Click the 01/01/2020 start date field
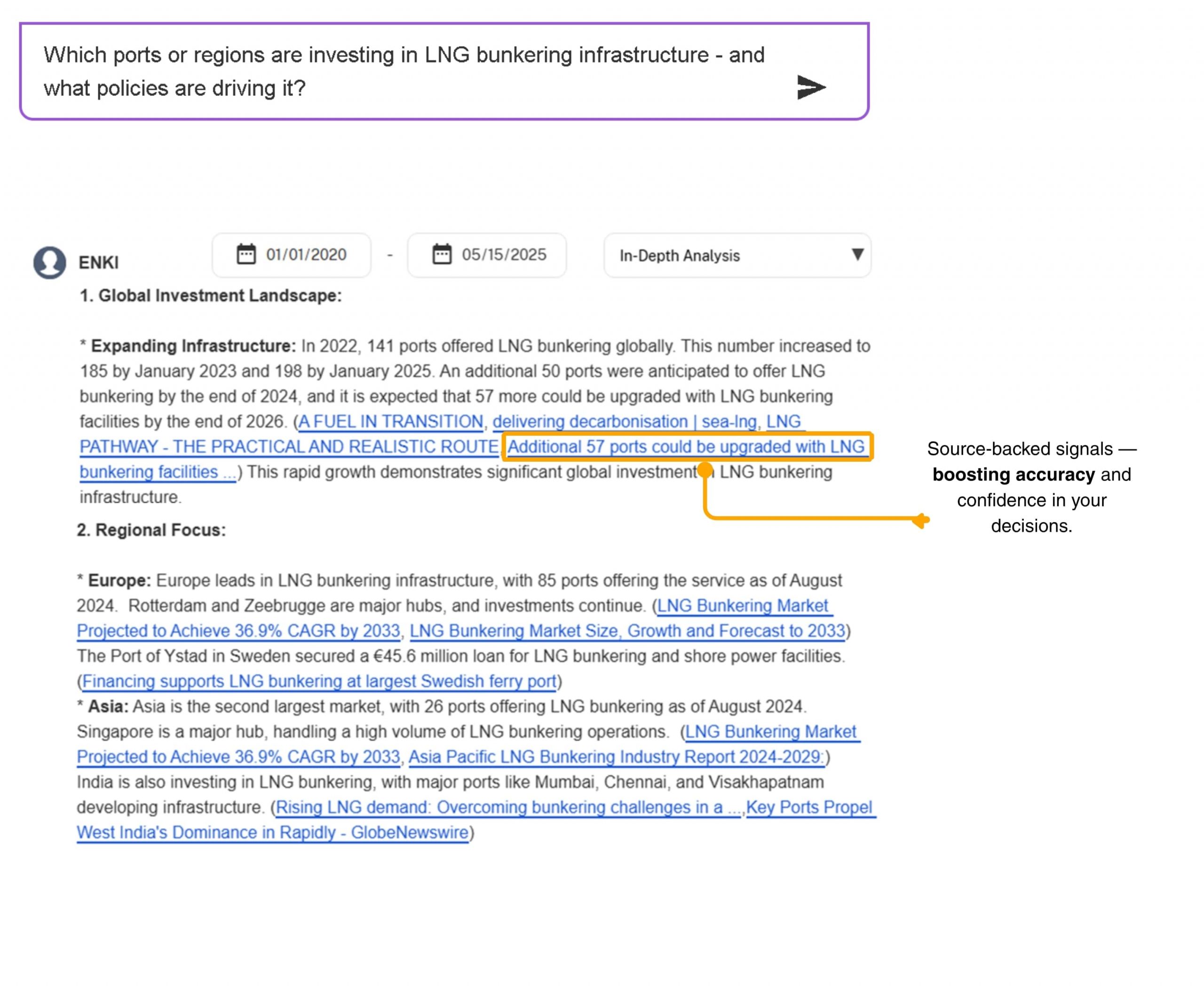 pyautogui.click(x=306, y=255)
